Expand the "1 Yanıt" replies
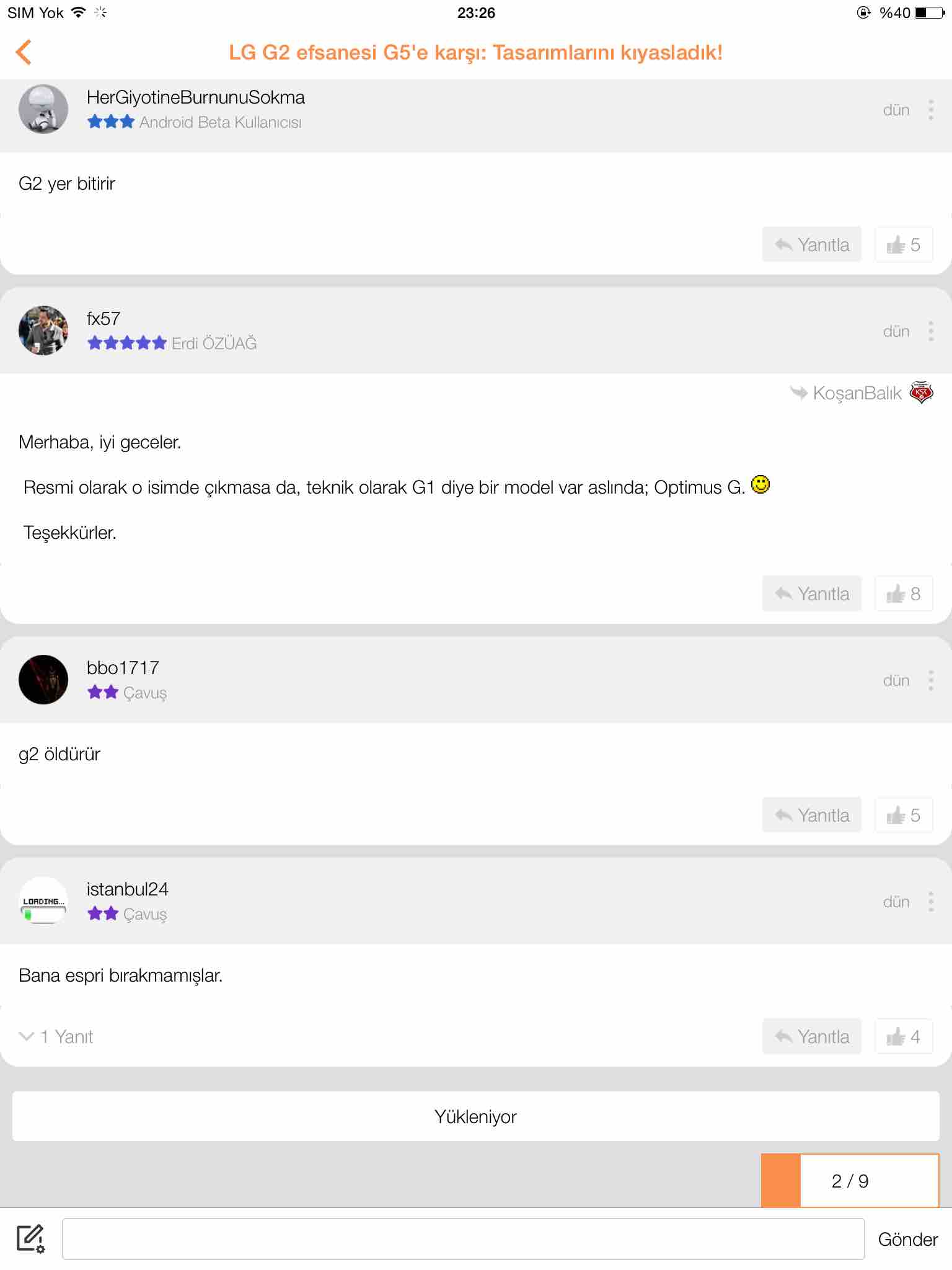Image resolution: width=952 pixels, height=1270 pixels. point(56,1036)
